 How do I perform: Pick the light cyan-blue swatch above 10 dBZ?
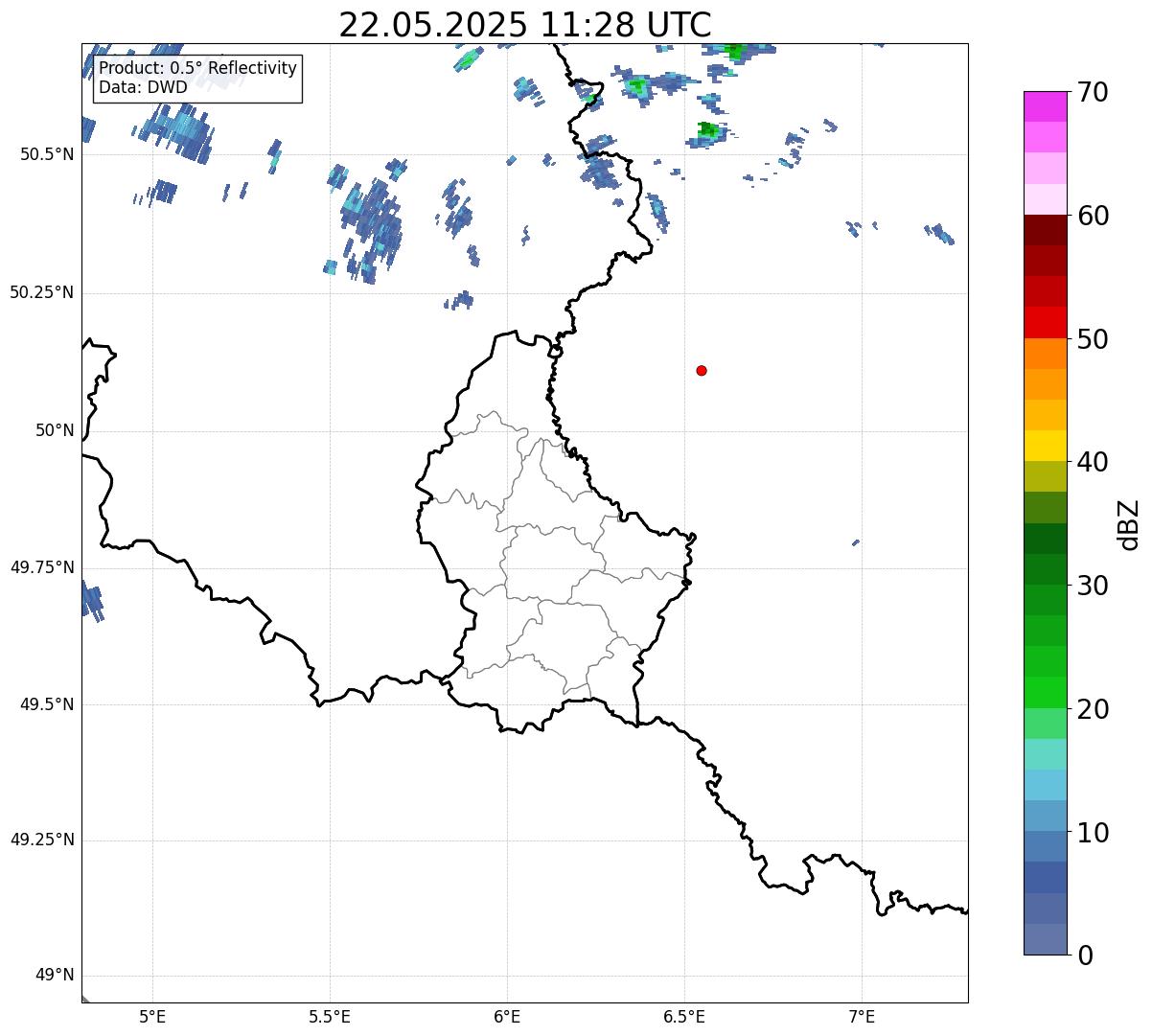pyautogui.click(x=1046, y=785)
